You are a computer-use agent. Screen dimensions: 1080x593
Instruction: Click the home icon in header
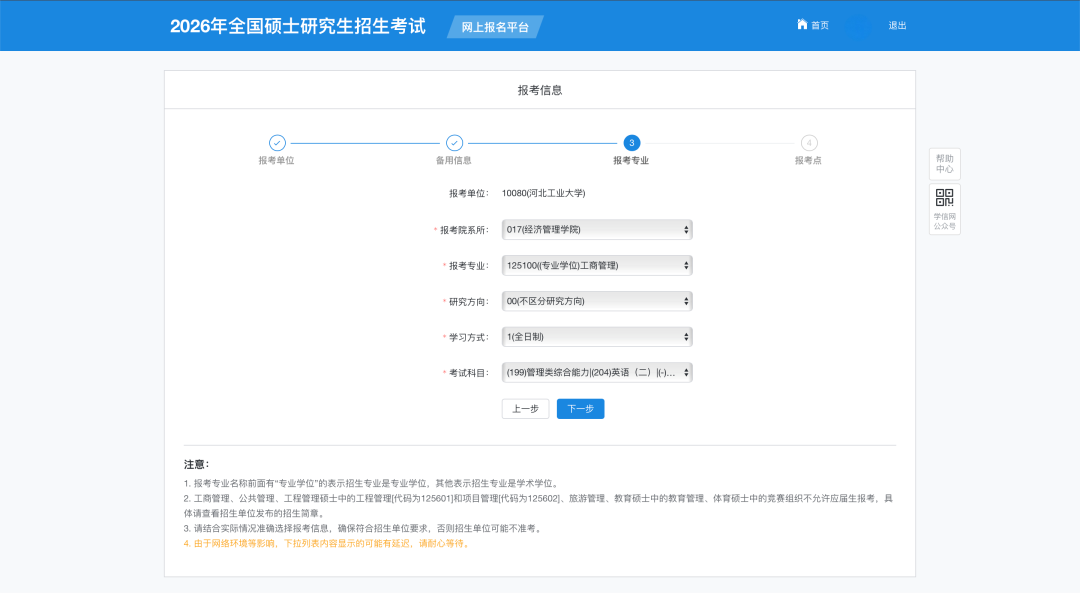click(x=802, y=25)
